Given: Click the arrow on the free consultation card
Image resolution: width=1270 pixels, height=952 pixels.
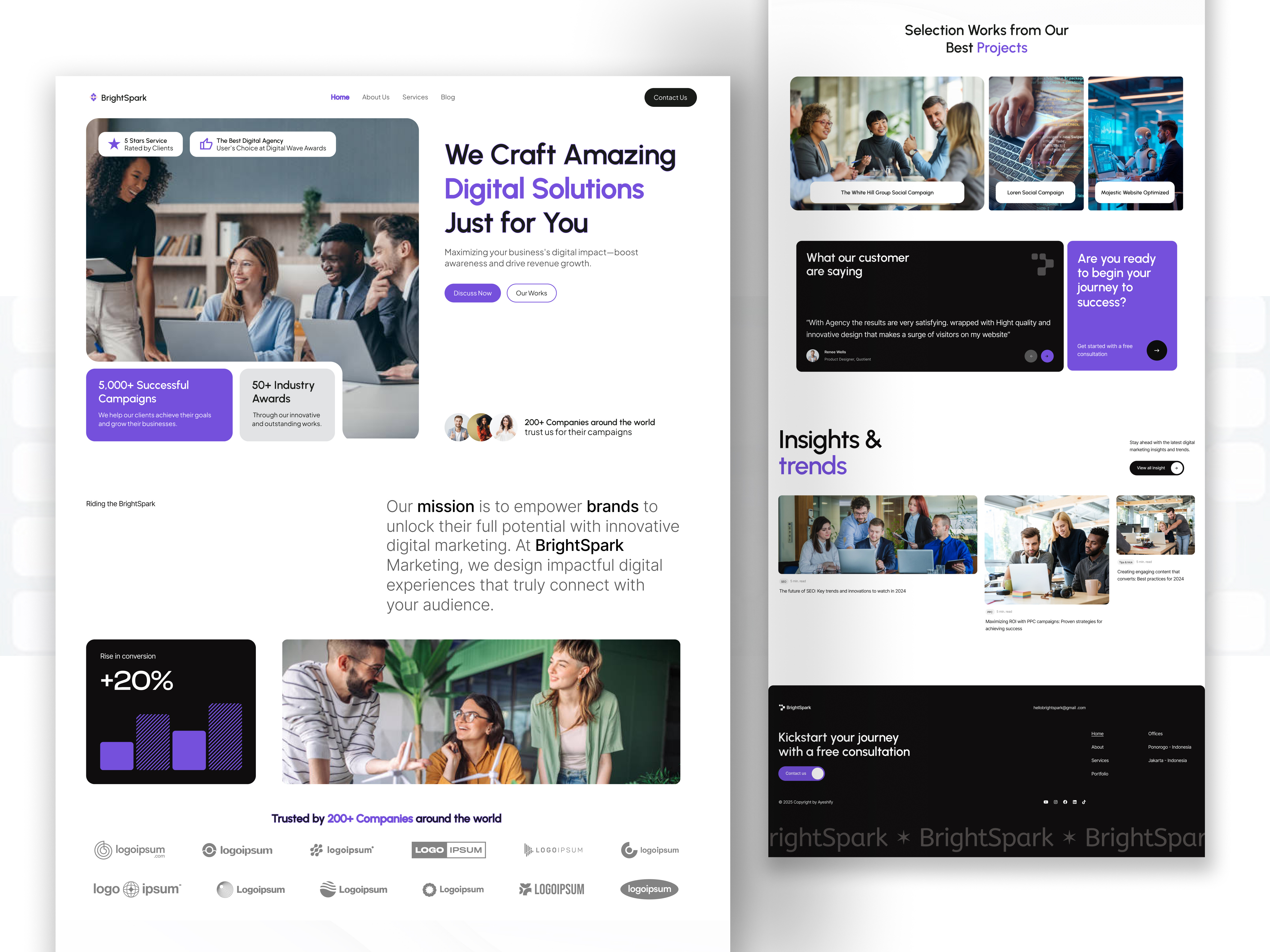Looking at the screenshot, I should point(1157,350).
